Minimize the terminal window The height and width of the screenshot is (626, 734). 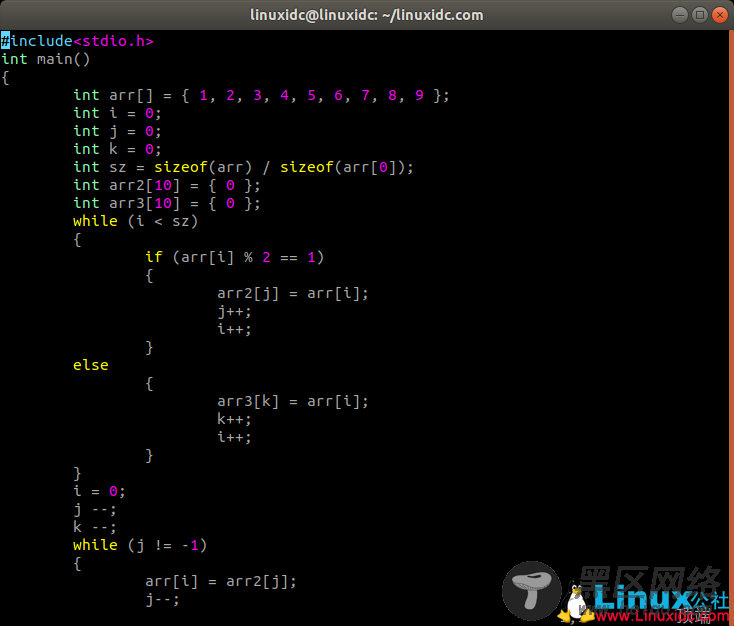click(680, 15)
